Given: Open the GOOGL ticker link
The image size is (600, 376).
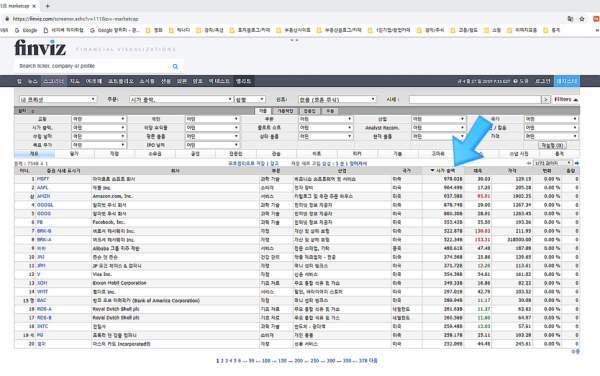Looking at the screenshot, I should 45,205.
